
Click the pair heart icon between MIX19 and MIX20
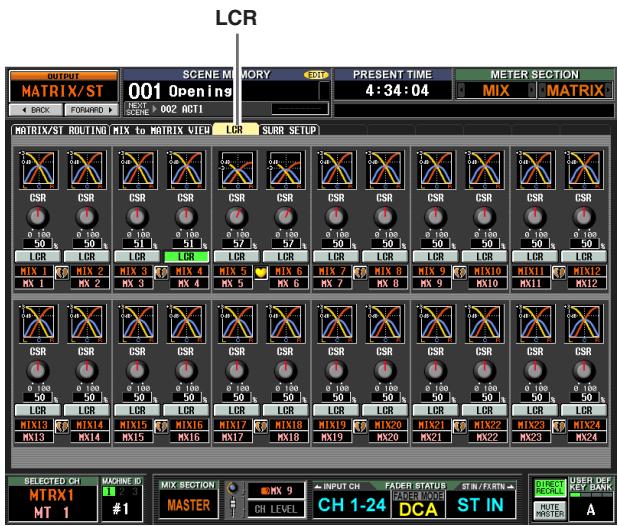coord(360,426)
